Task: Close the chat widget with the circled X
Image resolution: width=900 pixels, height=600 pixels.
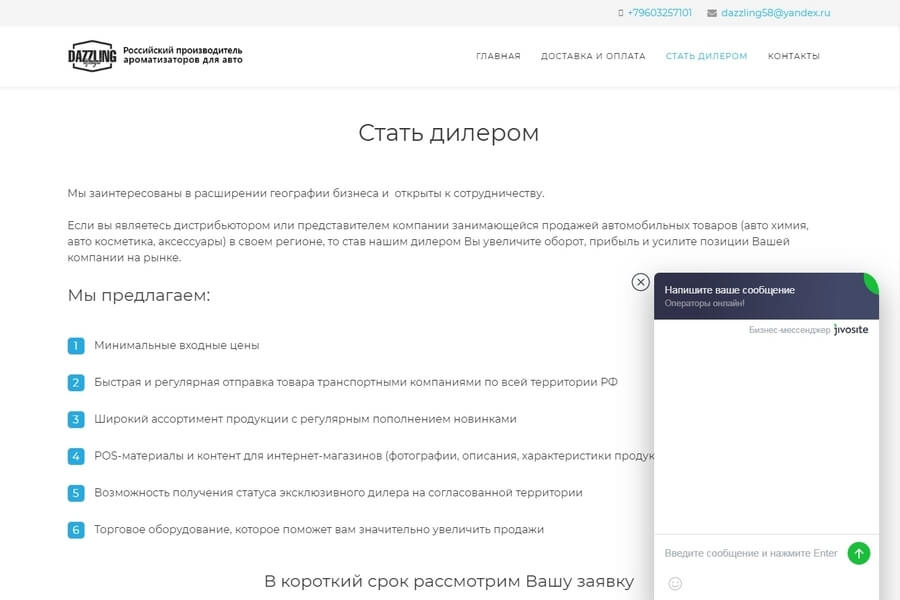Action: tap(641, 282)
